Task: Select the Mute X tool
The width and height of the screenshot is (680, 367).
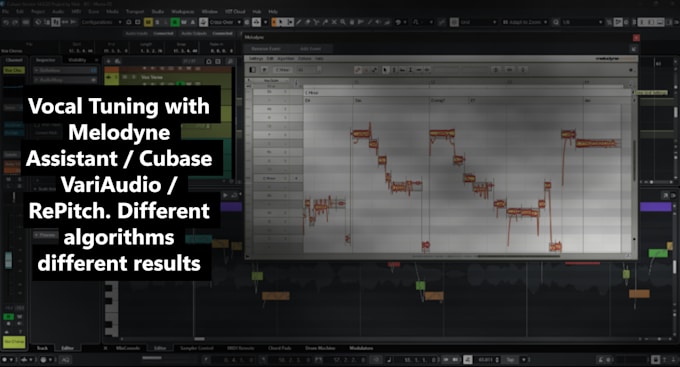Action: coord(334,22)
